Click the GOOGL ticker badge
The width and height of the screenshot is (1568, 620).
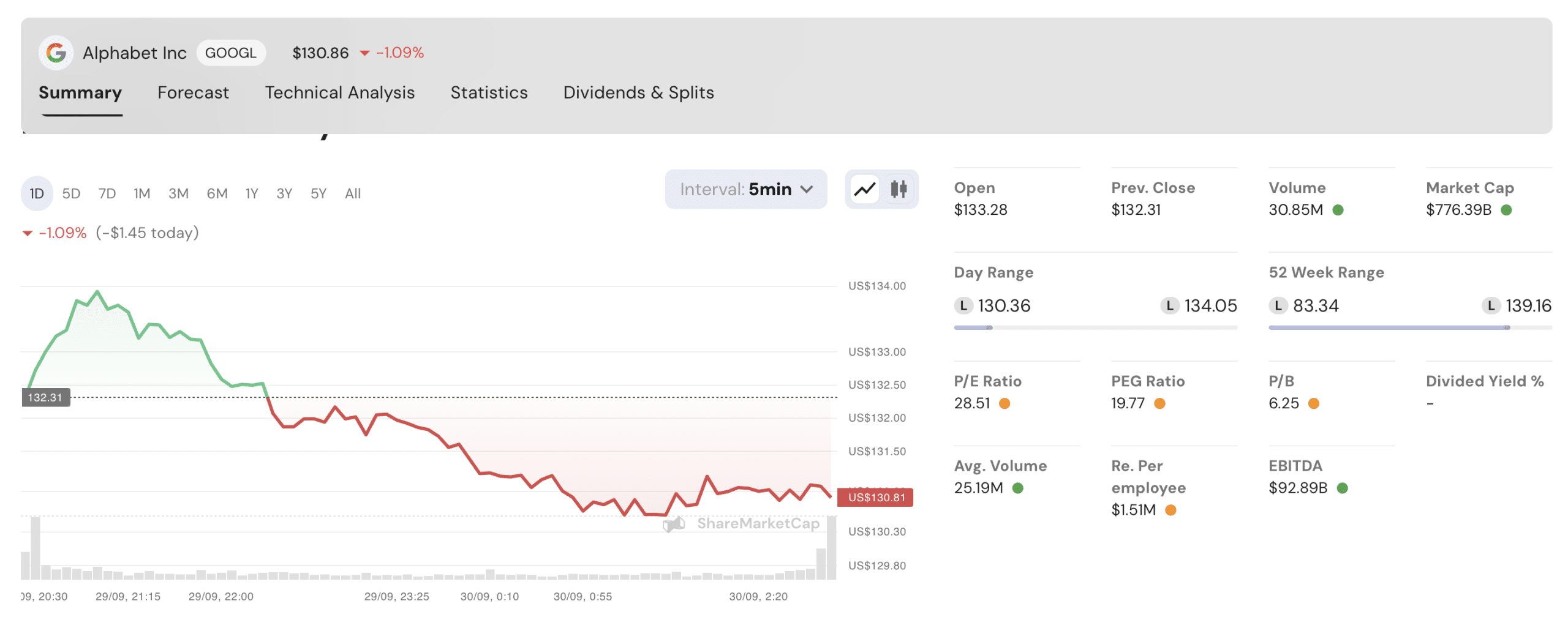click(x=230, y=53)
